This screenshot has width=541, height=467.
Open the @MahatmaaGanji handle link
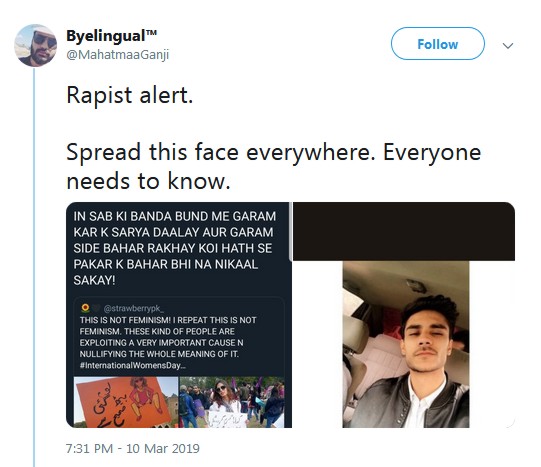click(118, 55)
